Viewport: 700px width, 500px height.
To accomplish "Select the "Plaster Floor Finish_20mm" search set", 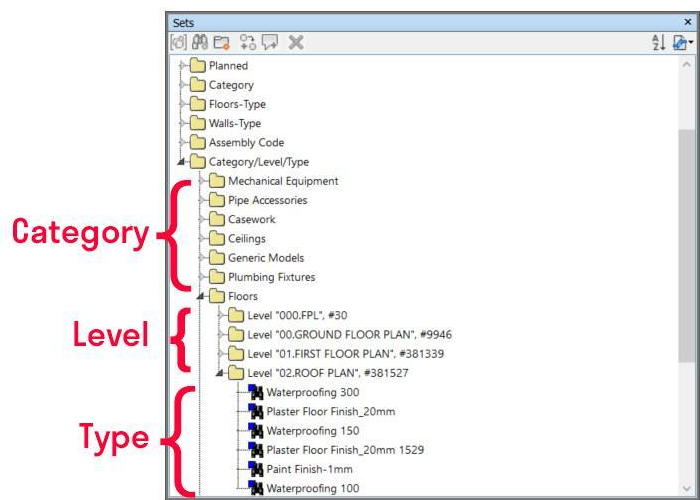I will tap(331, 411).
